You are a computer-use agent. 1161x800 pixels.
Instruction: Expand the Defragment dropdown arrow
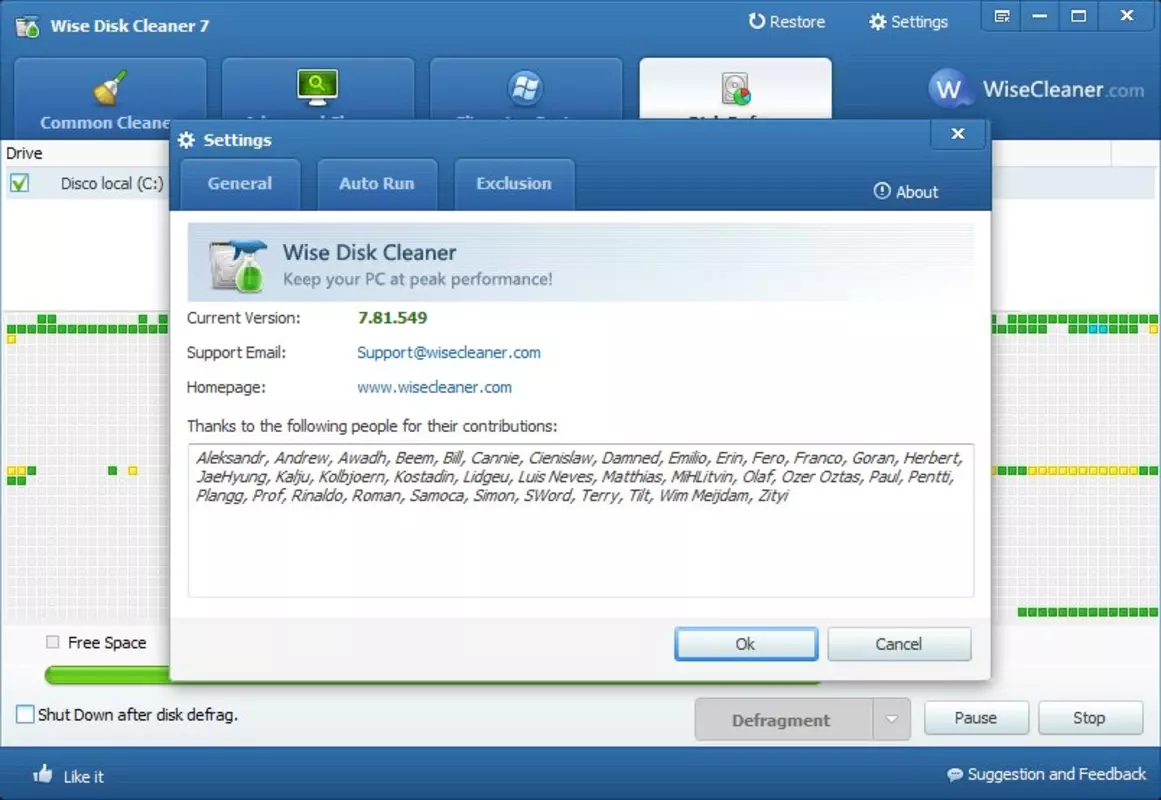891,719
